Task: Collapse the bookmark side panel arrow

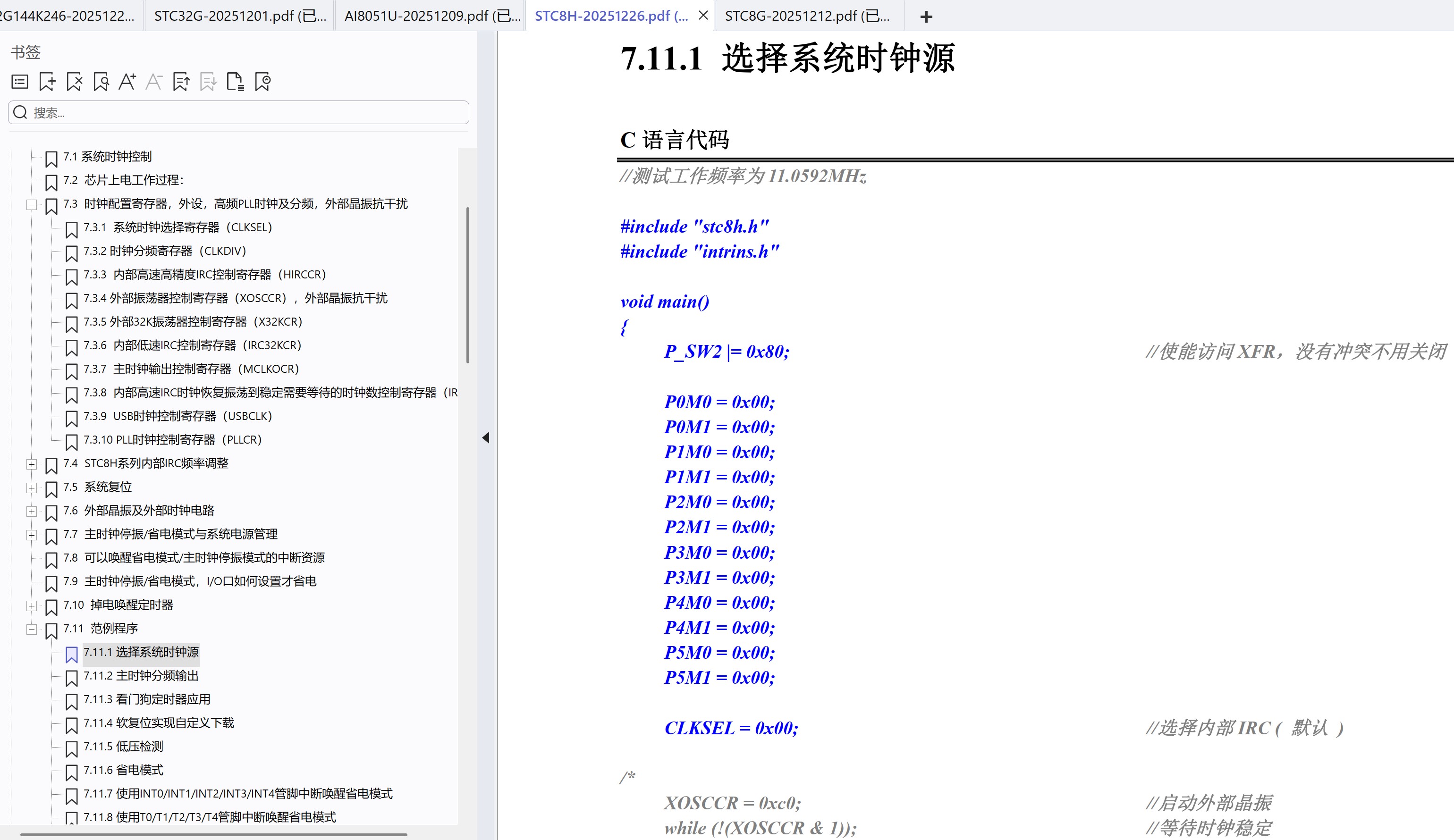Action: point(486,438)
